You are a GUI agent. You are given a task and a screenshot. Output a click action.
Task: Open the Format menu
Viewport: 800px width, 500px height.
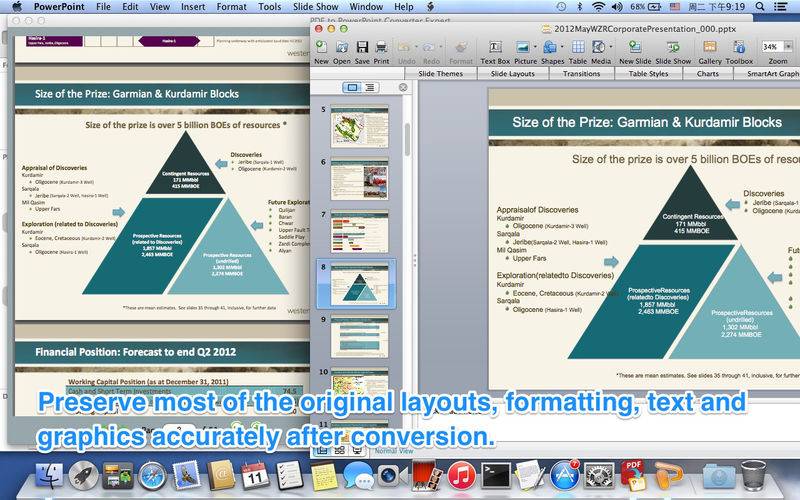click(x=231, y=7)
